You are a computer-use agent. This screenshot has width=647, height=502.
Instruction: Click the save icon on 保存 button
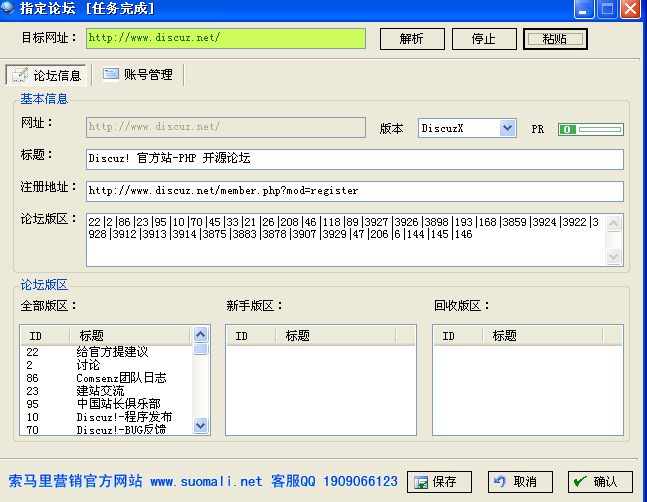421,482
